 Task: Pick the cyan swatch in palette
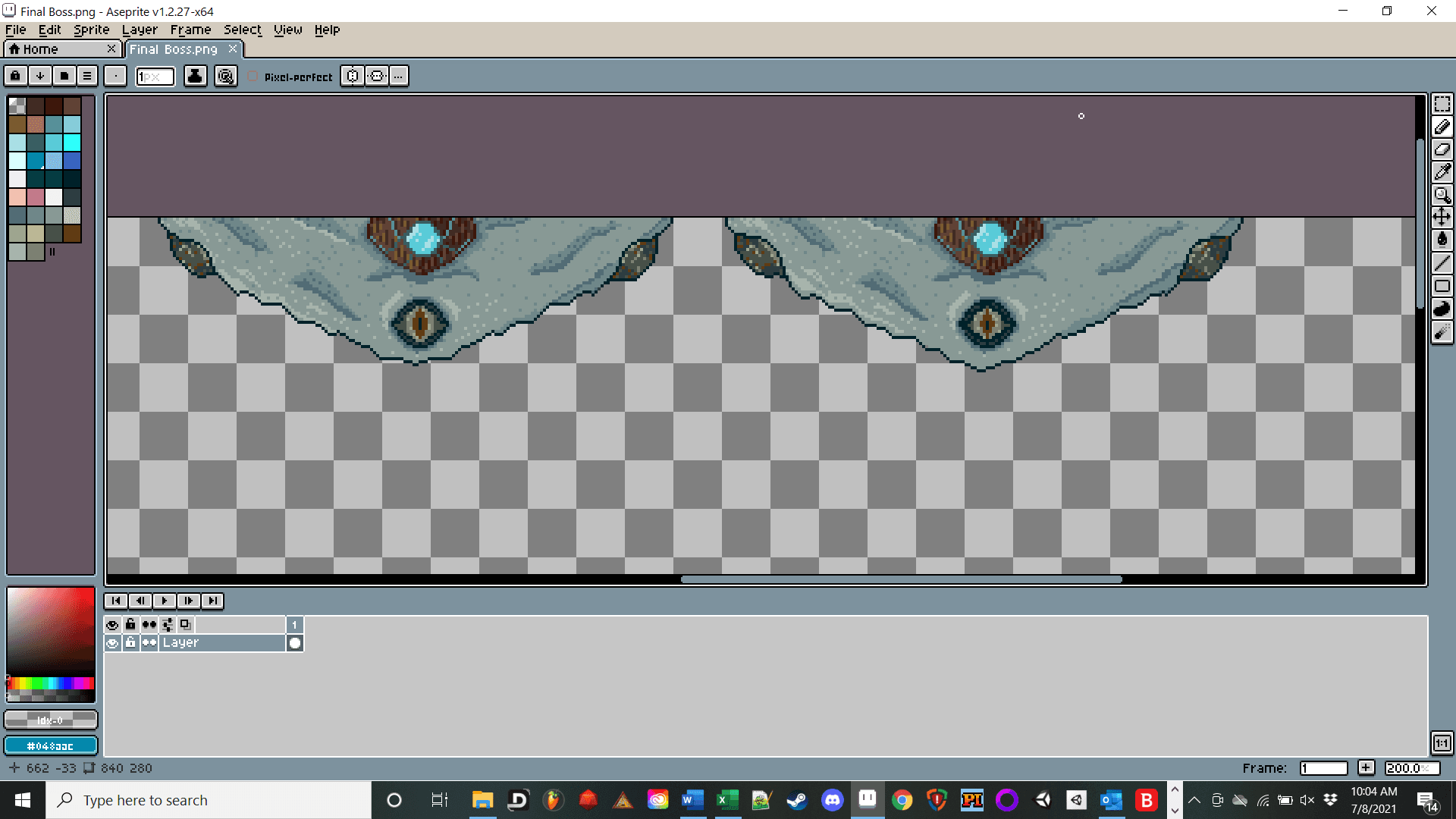click(x=72, y=143)
